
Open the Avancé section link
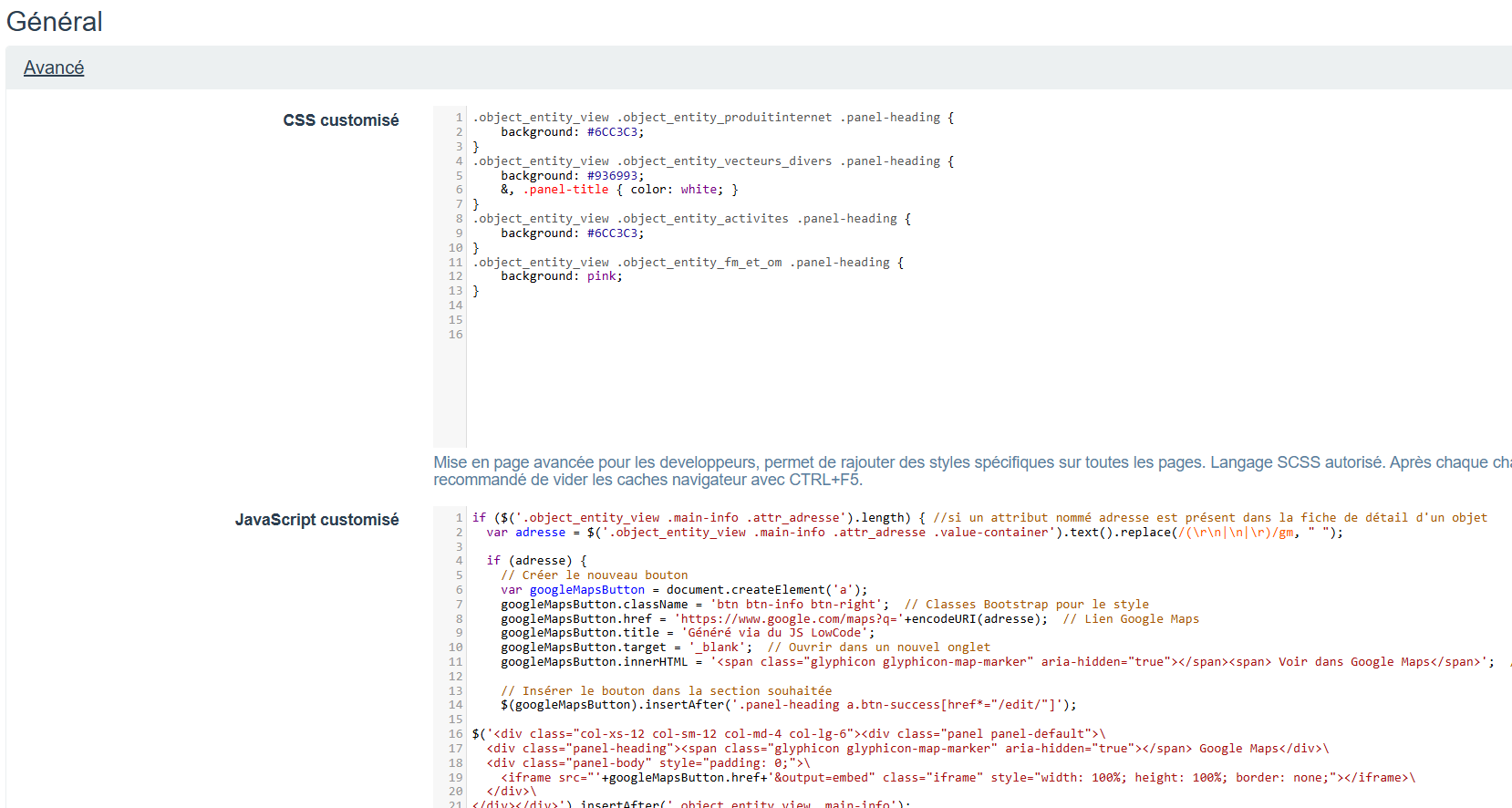click(54, 67)
